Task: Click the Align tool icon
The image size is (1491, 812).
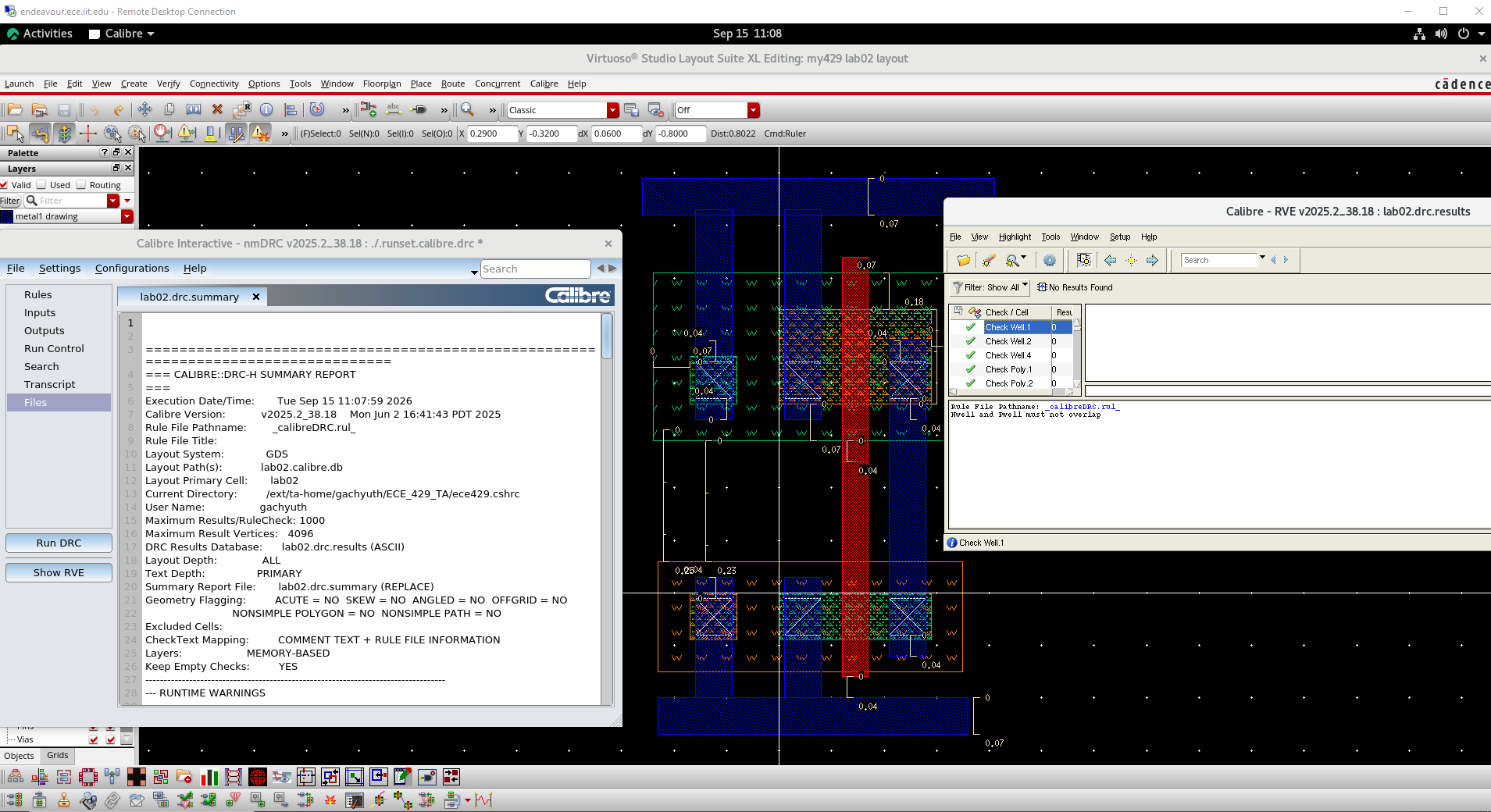Action: click(x=291, y=110)
